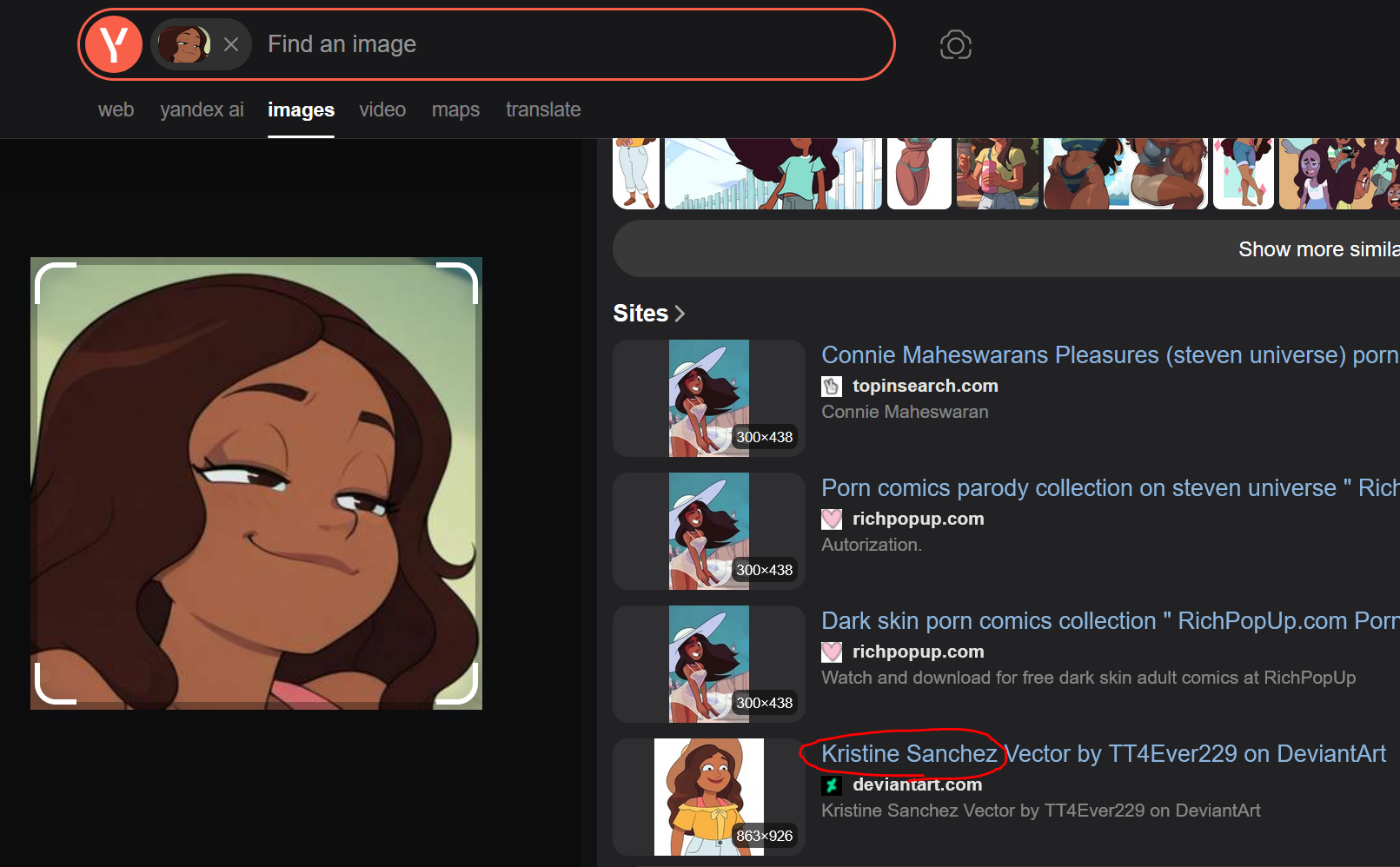The height and width of the screenshot is (867, 1400).
Task: Open the deviantart.com domain link
Action: [x=917, y=784]
